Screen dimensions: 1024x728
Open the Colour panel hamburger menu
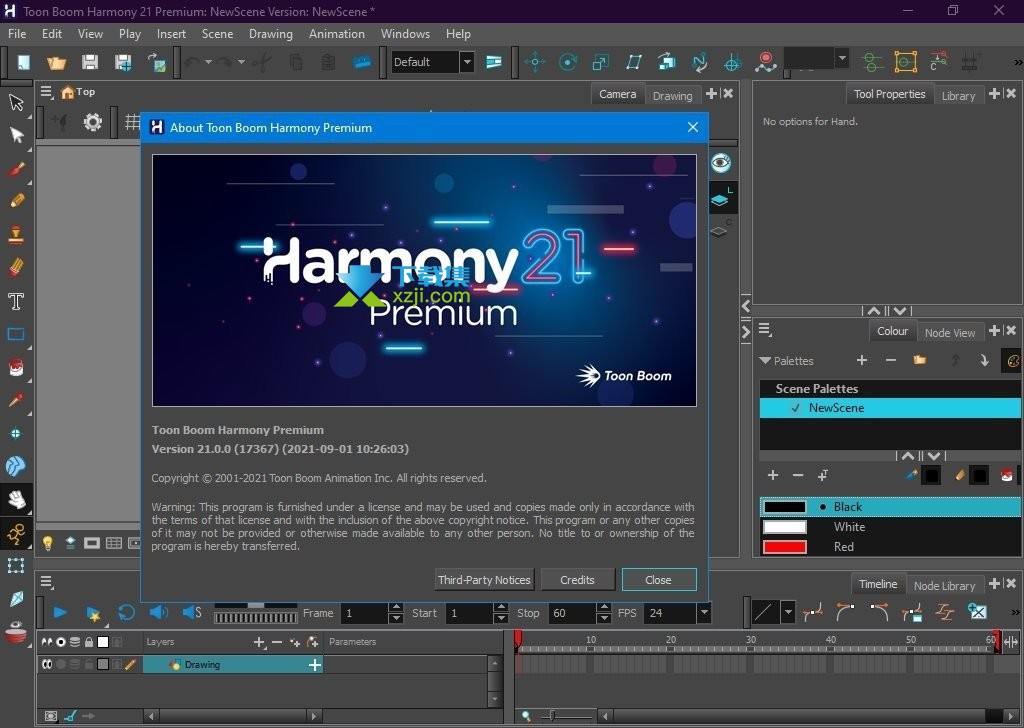pos(765,330)
